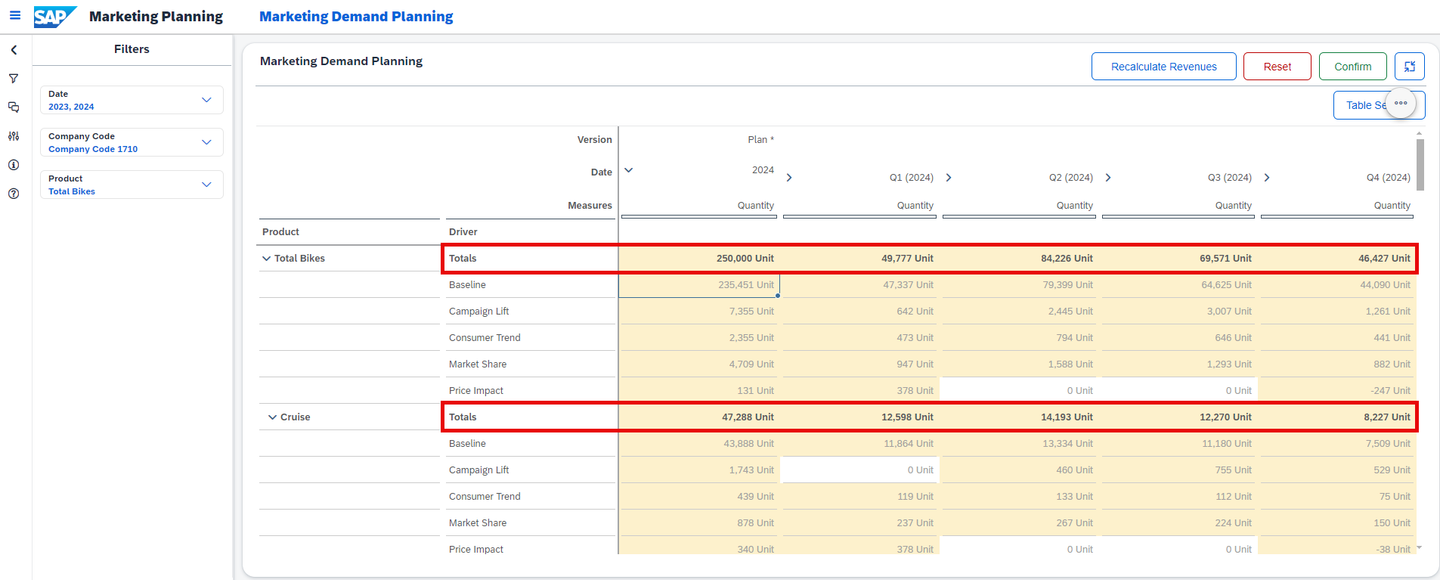Image resolution: width=1440 pixels, height=580 pixels.
Task: Click the vertical scrollbar of the table
Action: tap(1420, 165)
